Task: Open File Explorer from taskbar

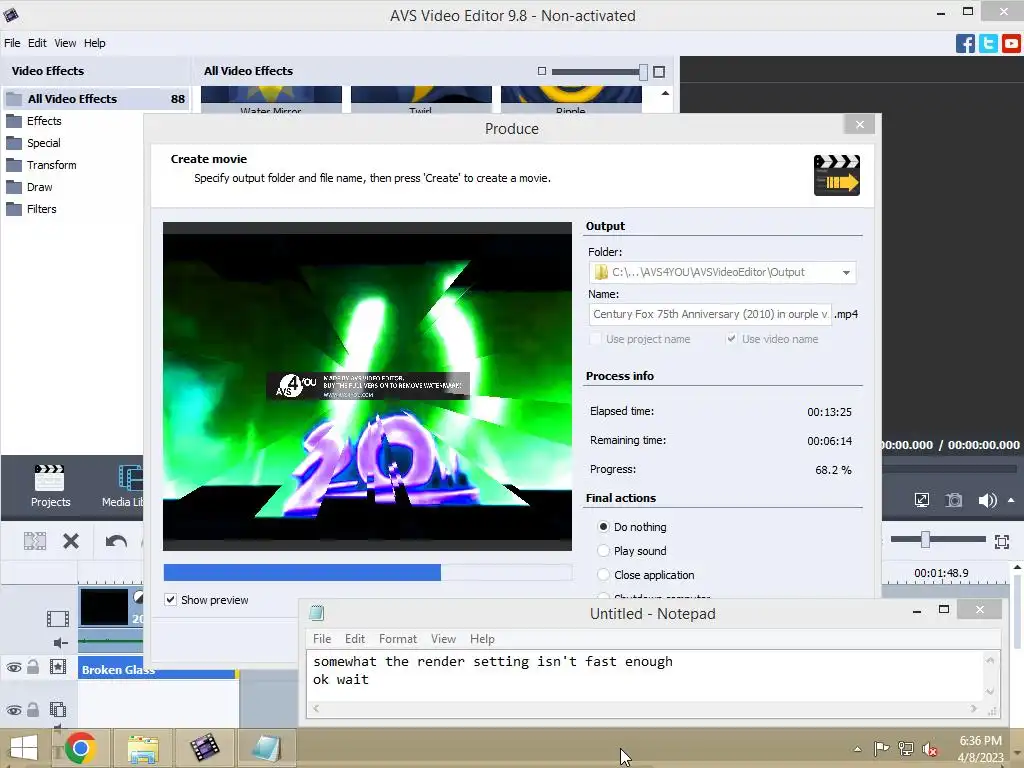Action: click(143, 748)
